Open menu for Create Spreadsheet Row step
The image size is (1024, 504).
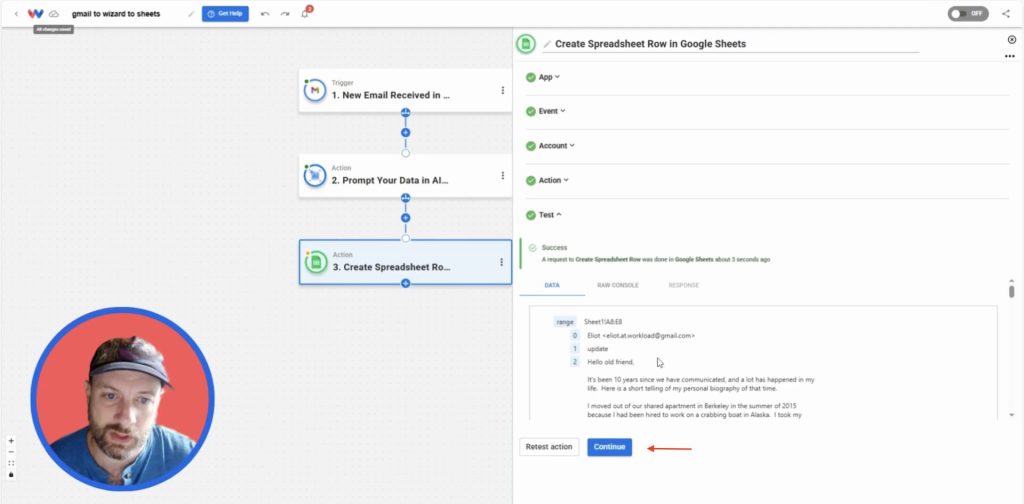pyautogui.click(x=501, y=262)
